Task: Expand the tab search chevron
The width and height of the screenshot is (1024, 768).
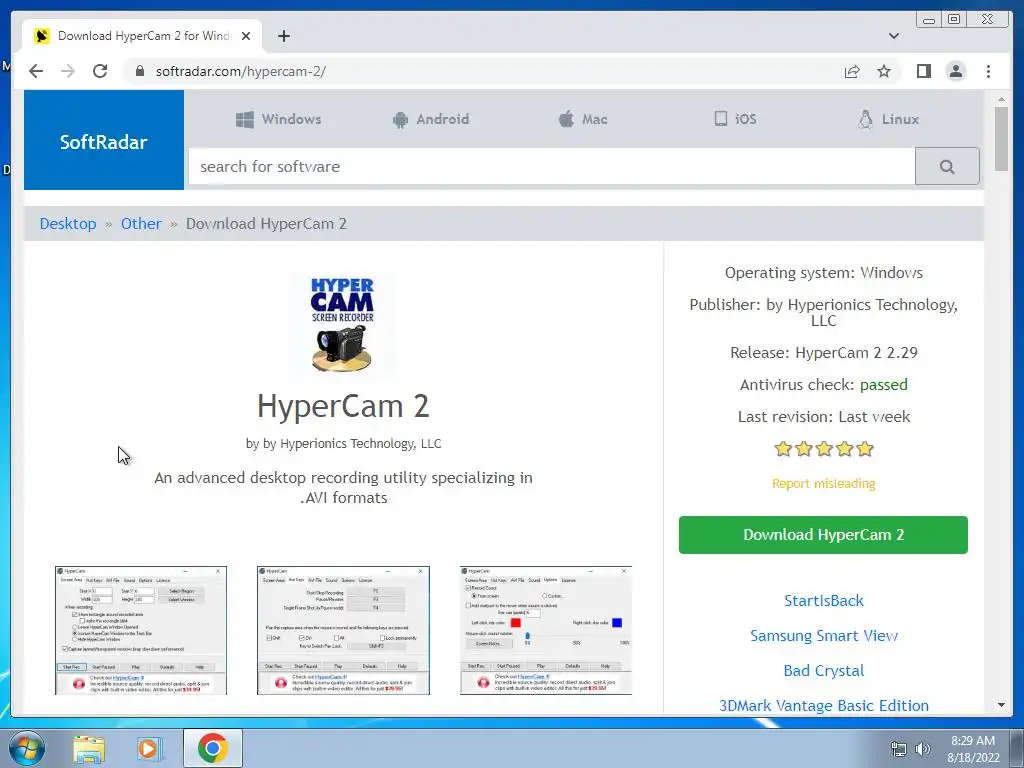Action: [x=893, y=36]
